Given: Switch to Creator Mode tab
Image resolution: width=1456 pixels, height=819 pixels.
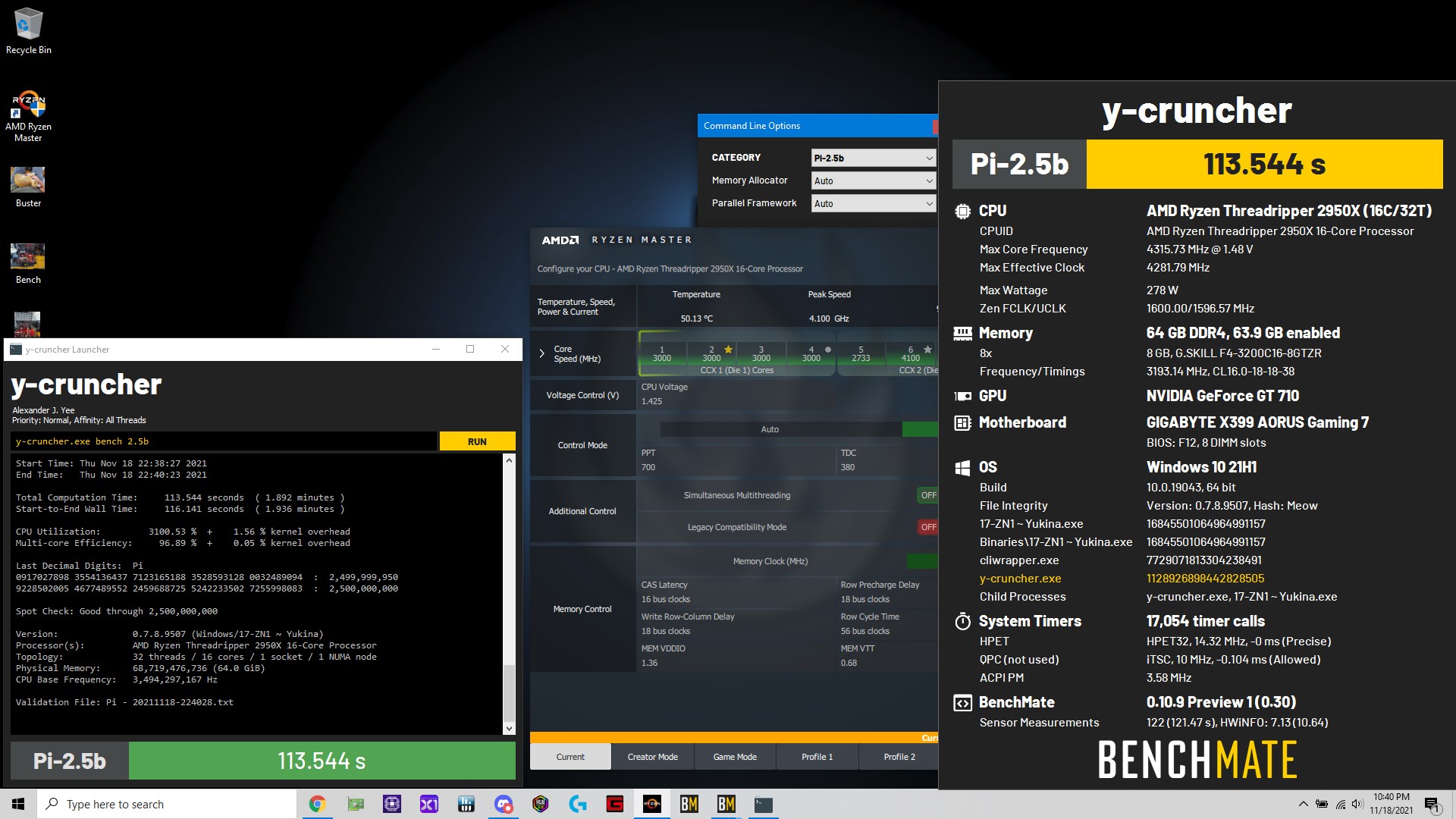Looking at the screenshot, I should (653, 757).
